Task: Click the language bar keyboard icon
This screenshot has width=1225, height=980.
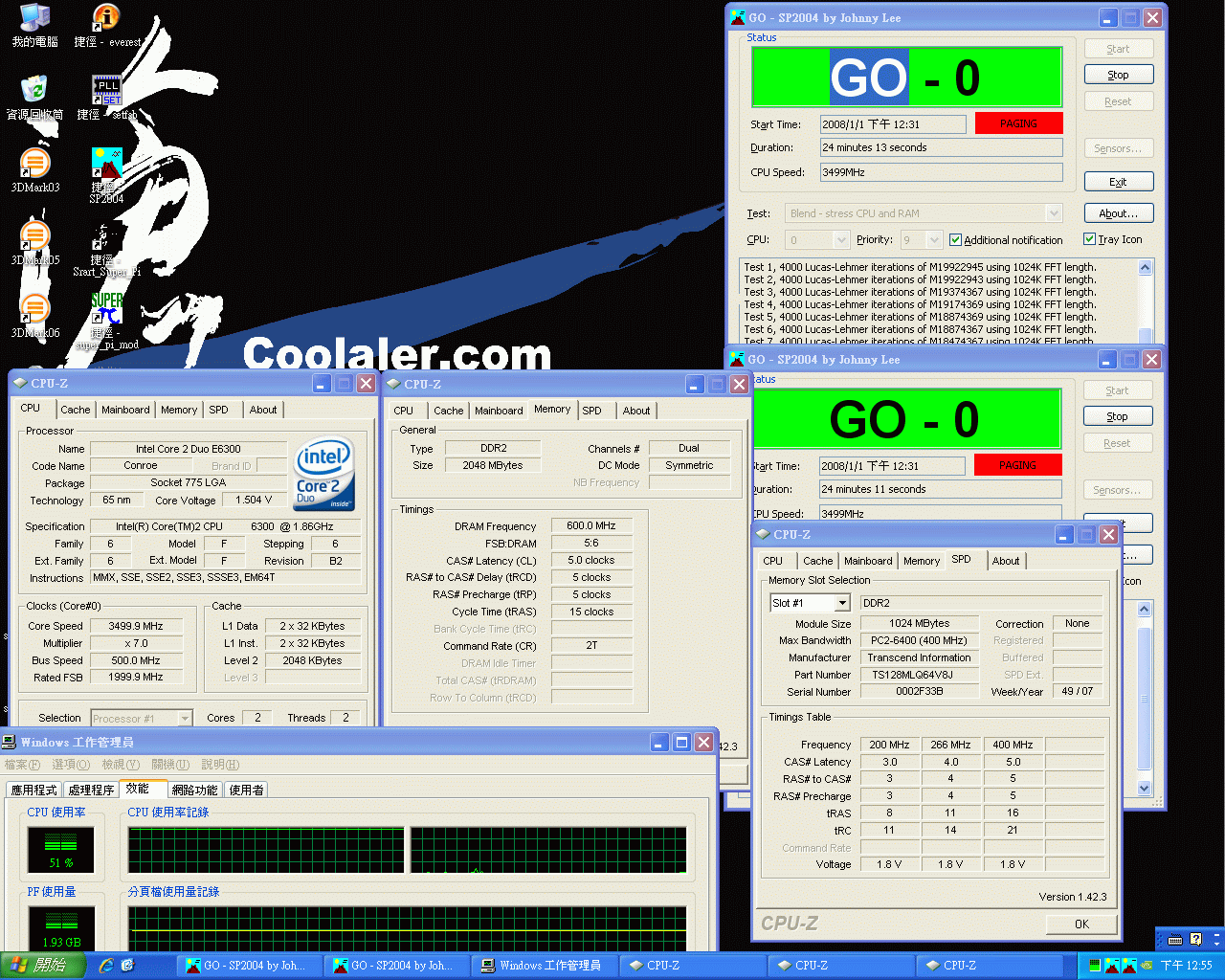Action: point(1175,939)
